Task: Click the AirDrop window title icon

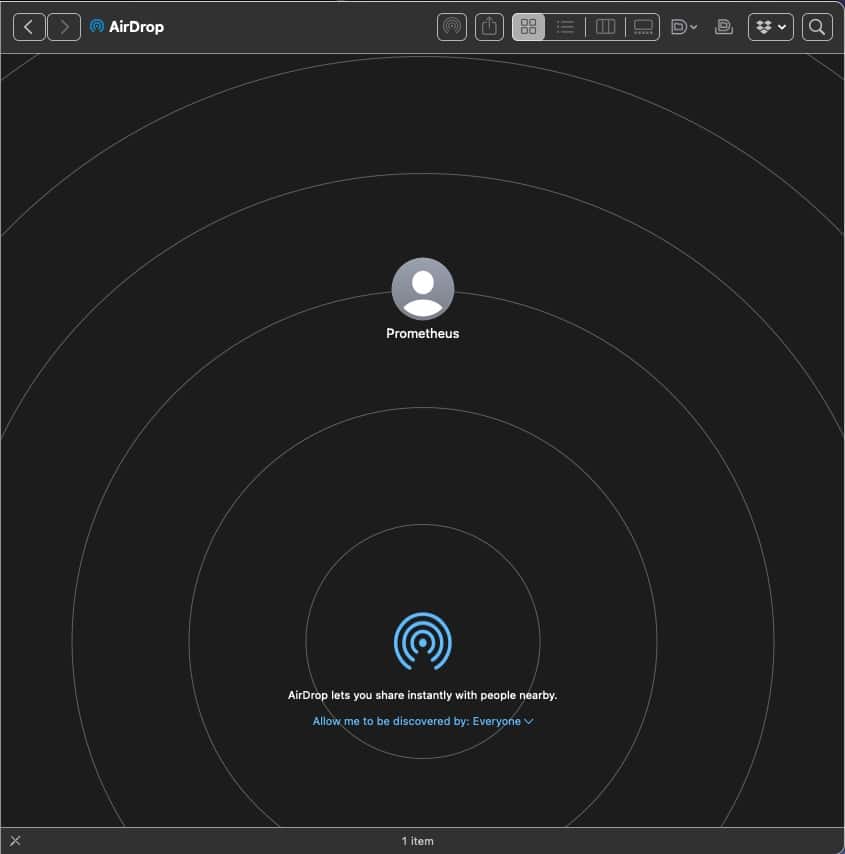Action: [97, 27]
